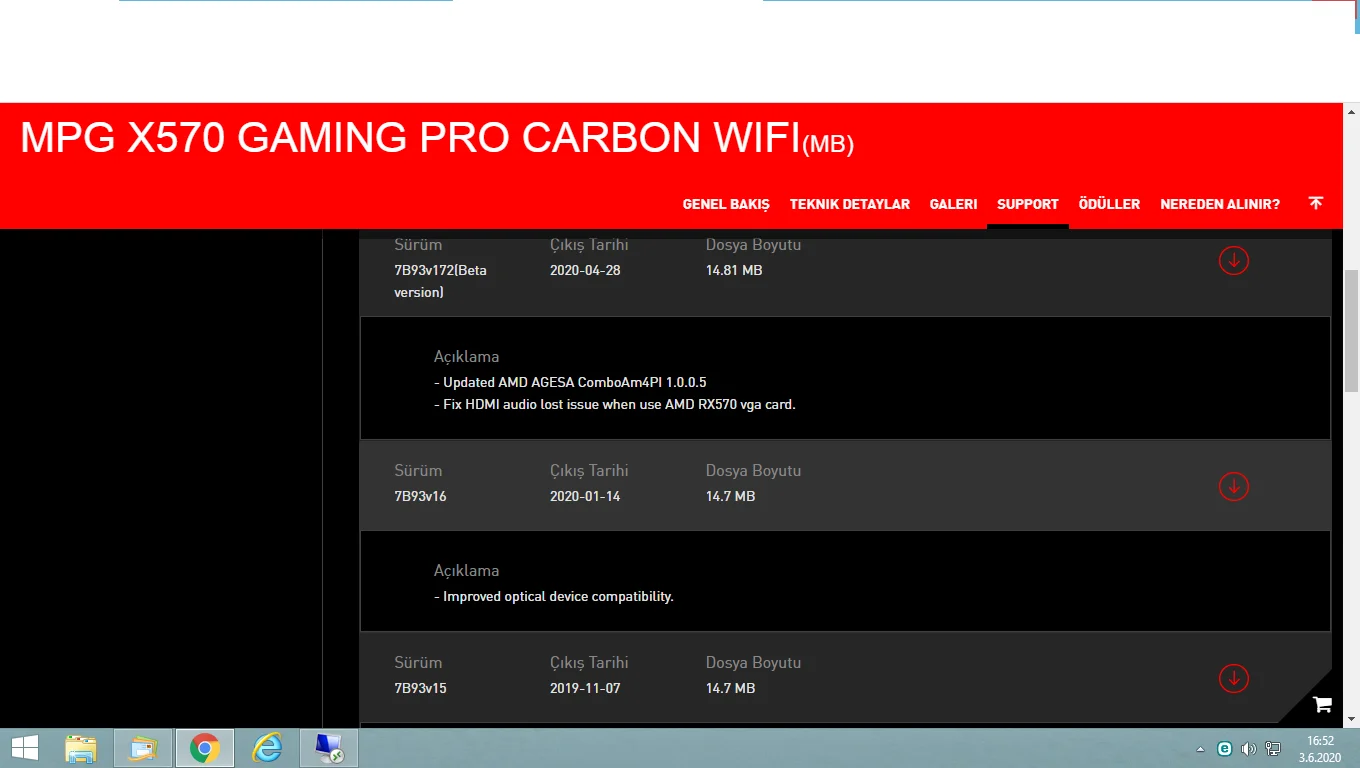This screenshot has width=1360, height=768.
Task: Launch Internet Explorer from the taskbar
Action: 266,748
